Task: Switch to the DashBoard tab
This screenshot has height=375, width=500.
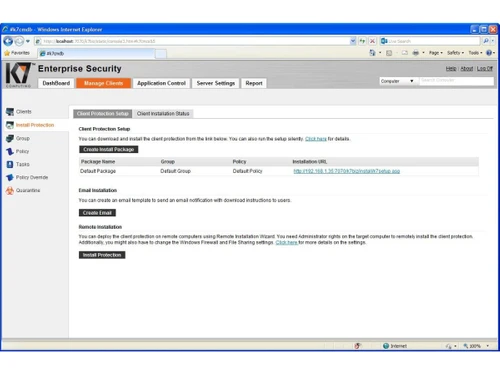Action: [x=56, y=83]
